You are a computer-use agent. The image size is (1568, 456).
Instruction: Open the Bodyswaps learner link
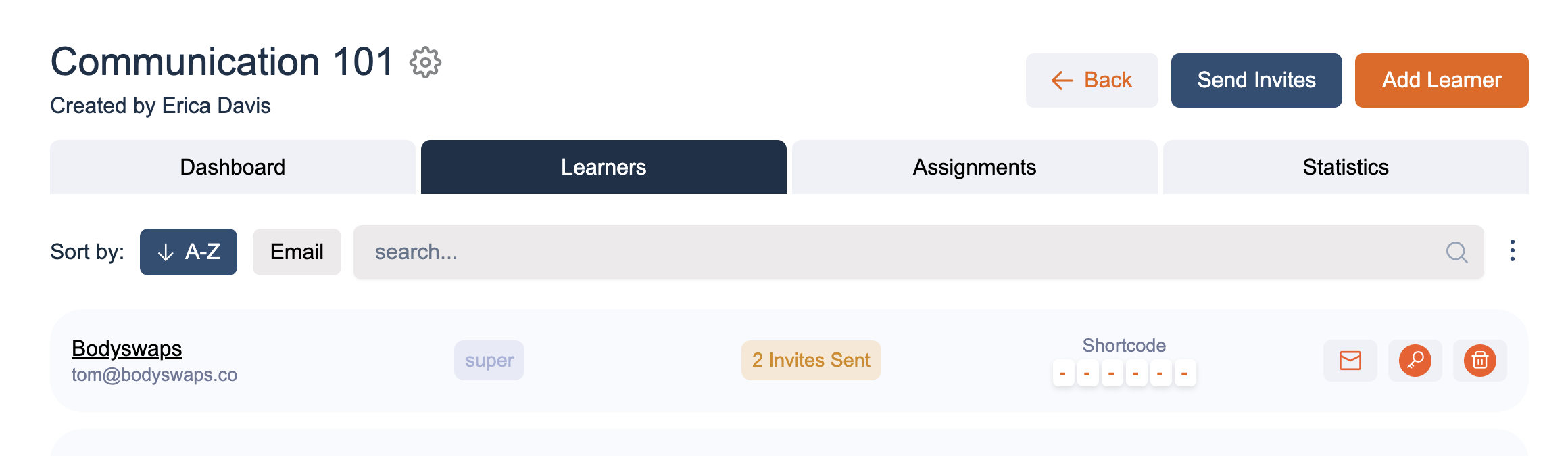(126, 348)
